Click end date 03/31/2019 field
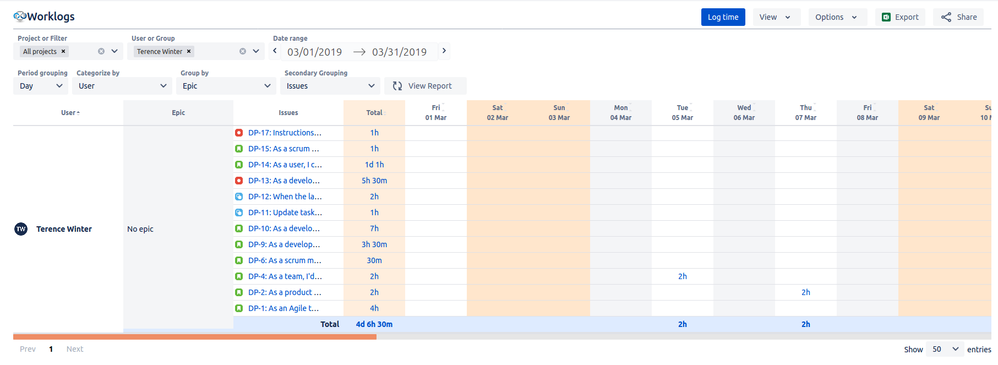Viewport: 998px width, 365px height. pos(399,52)
